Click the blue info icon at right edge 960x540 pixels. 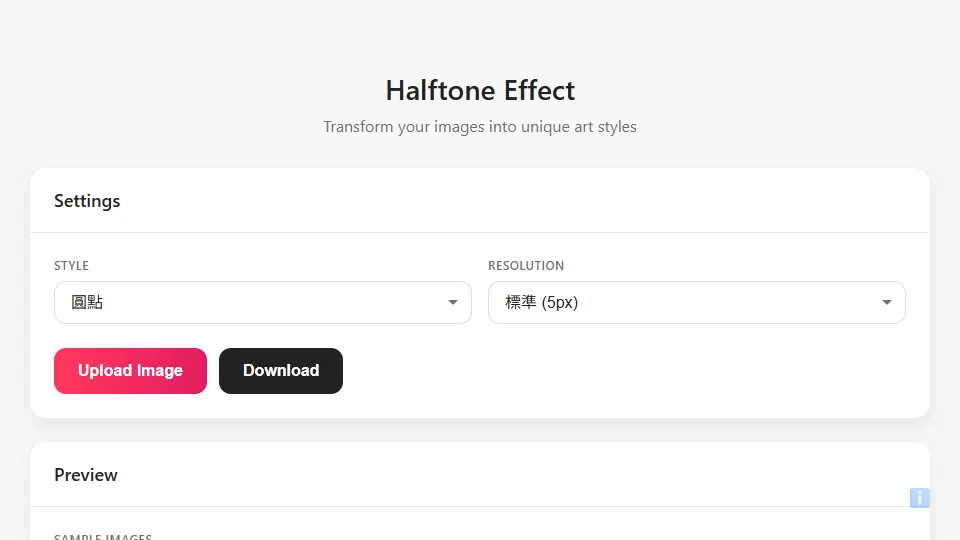[x=919, y=498]
